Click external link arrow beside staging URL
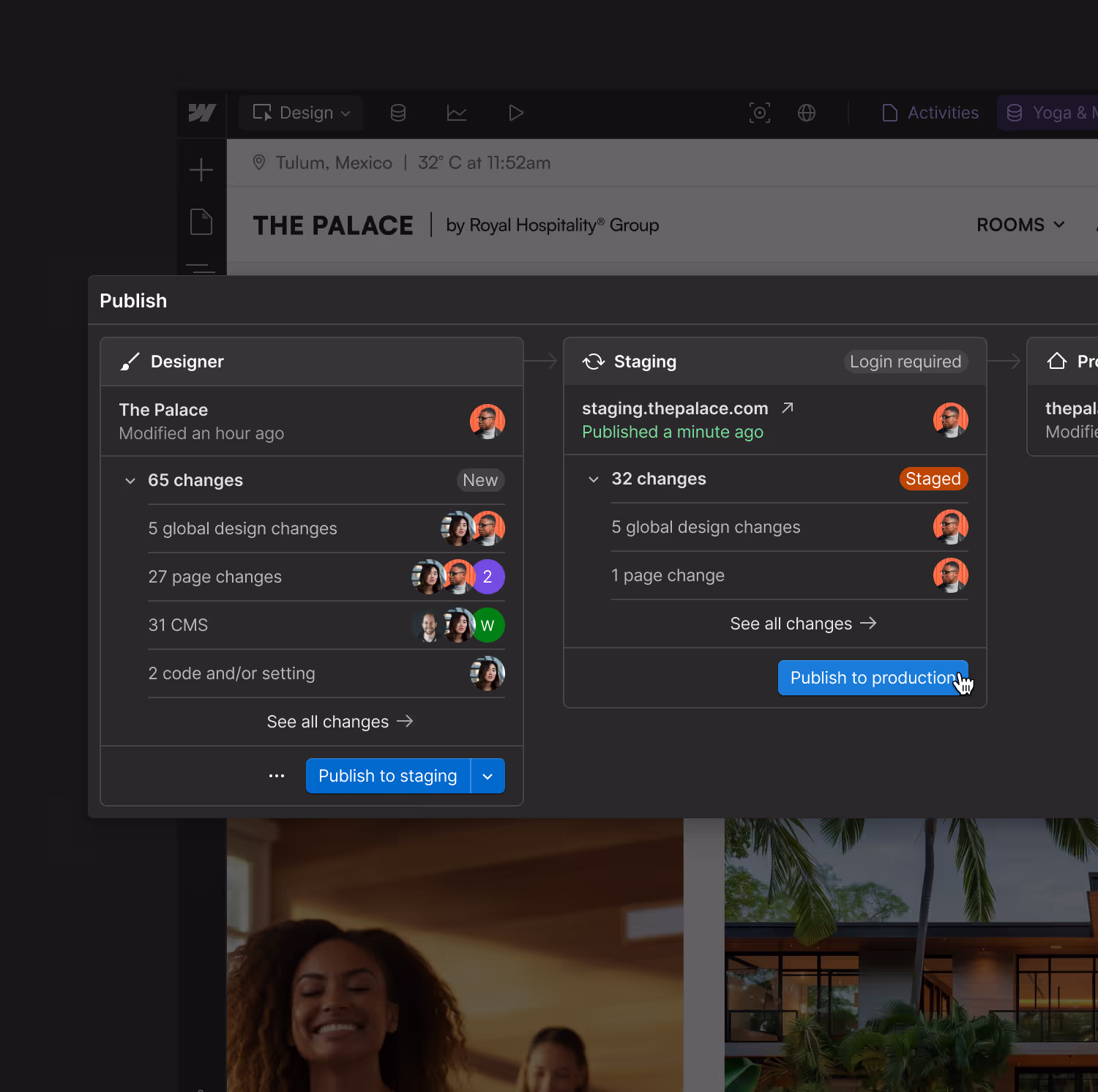 (x=788, y=408)
